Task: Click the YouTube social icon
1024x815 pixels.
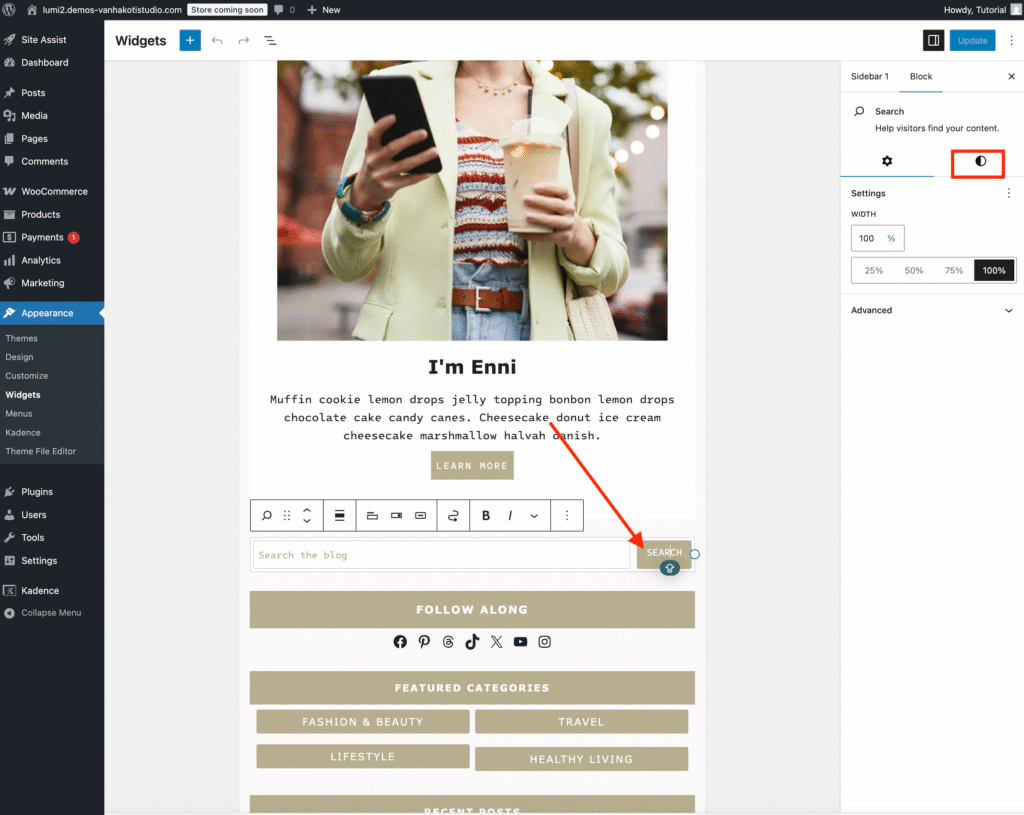Action: click(x=520, y=642)
